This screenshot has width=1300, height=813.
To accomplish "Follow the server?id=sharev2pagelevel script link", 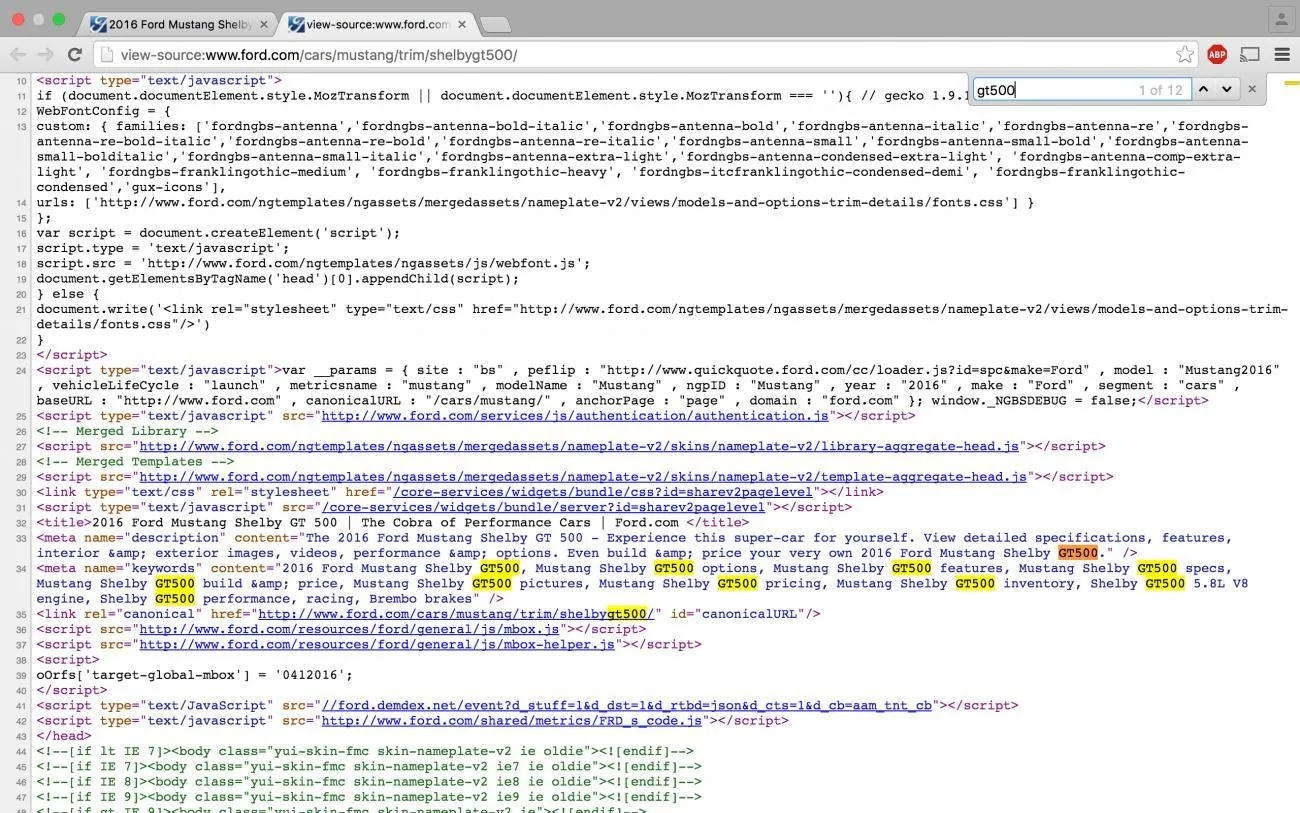I will coord(543,507).
